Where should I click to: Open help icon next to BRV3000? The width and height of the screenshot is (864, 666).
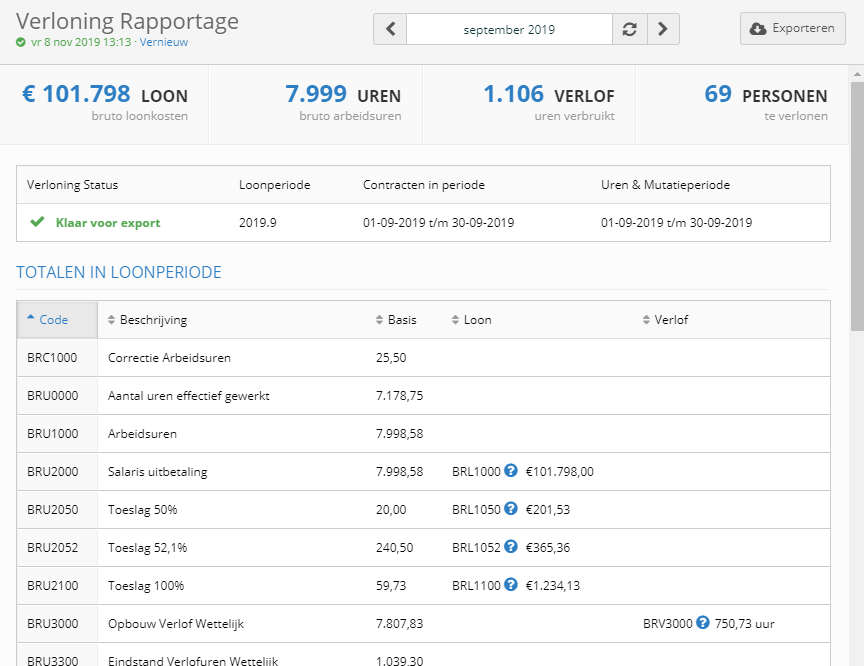tap(703, 622)
